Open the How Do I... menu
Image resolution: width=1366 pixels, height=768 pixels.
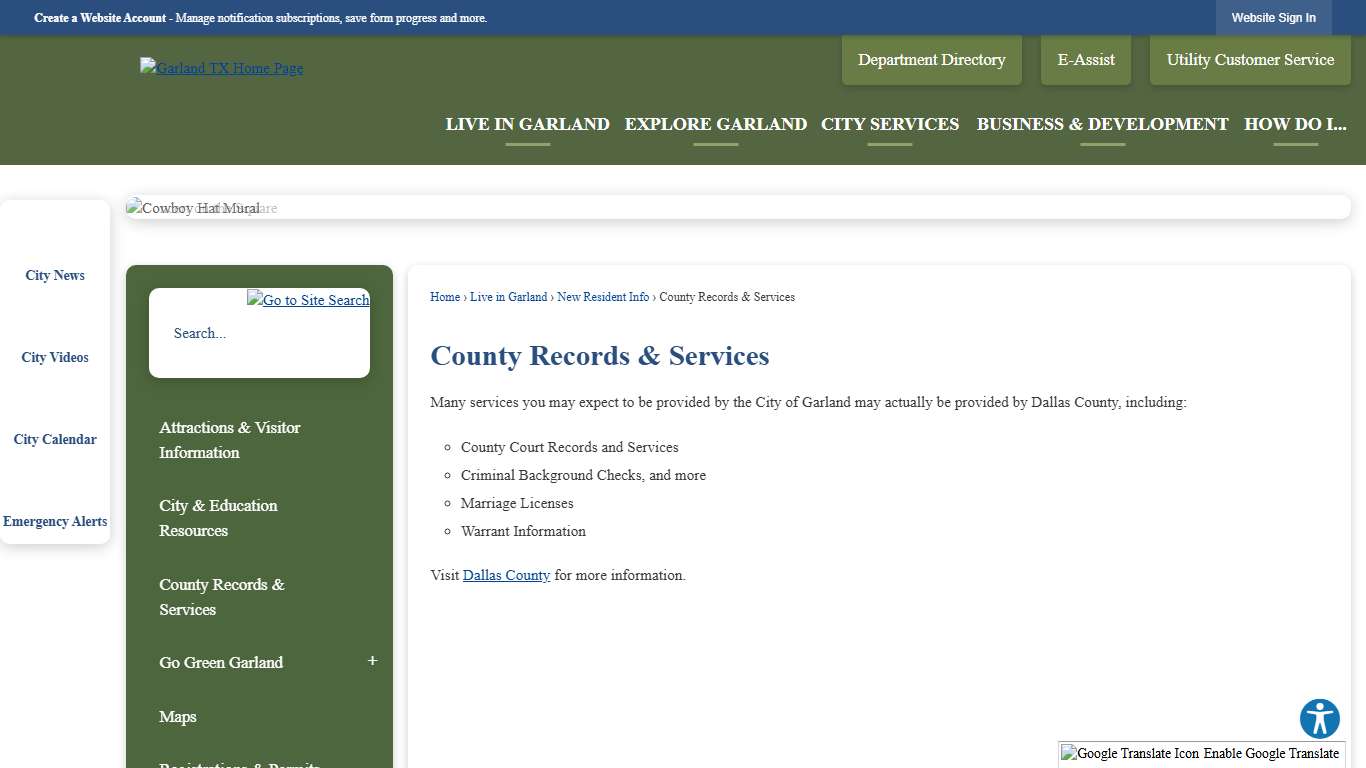(1295, 124)
